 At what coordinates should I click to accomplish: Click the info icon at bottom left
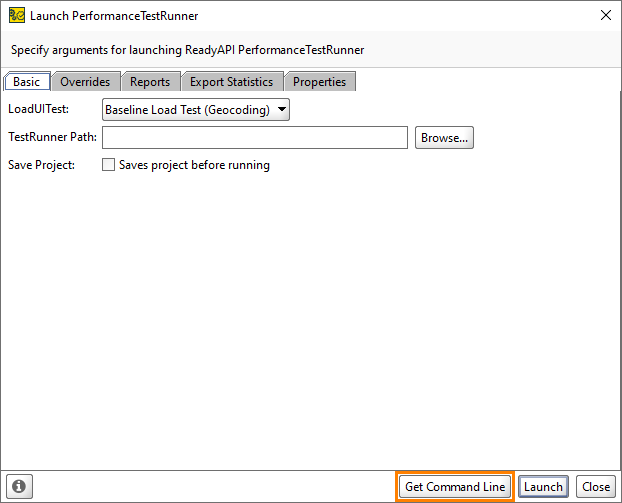(x=18, y=486)
